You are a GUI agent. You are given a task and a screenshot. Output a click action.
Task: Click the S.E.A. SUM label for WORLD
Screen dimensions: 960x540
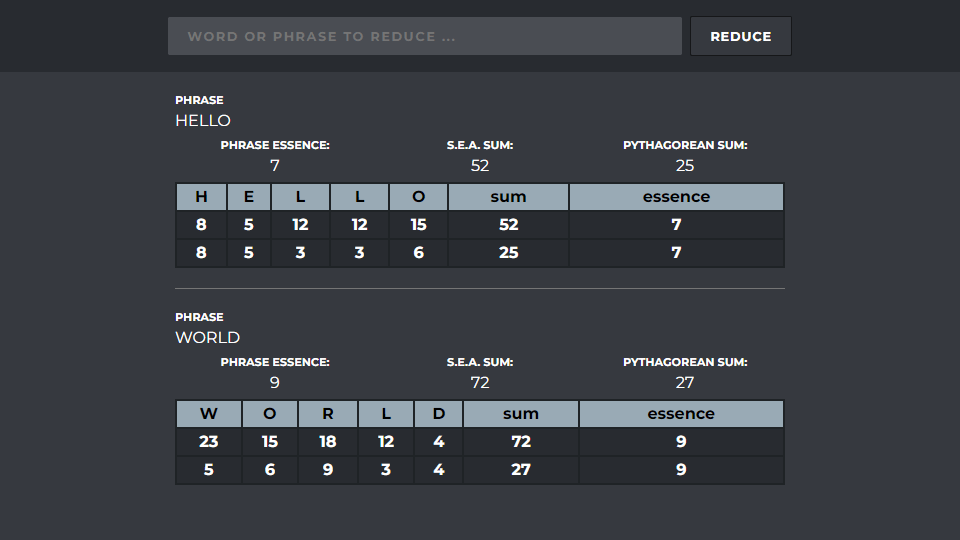[x=480, y=362]
